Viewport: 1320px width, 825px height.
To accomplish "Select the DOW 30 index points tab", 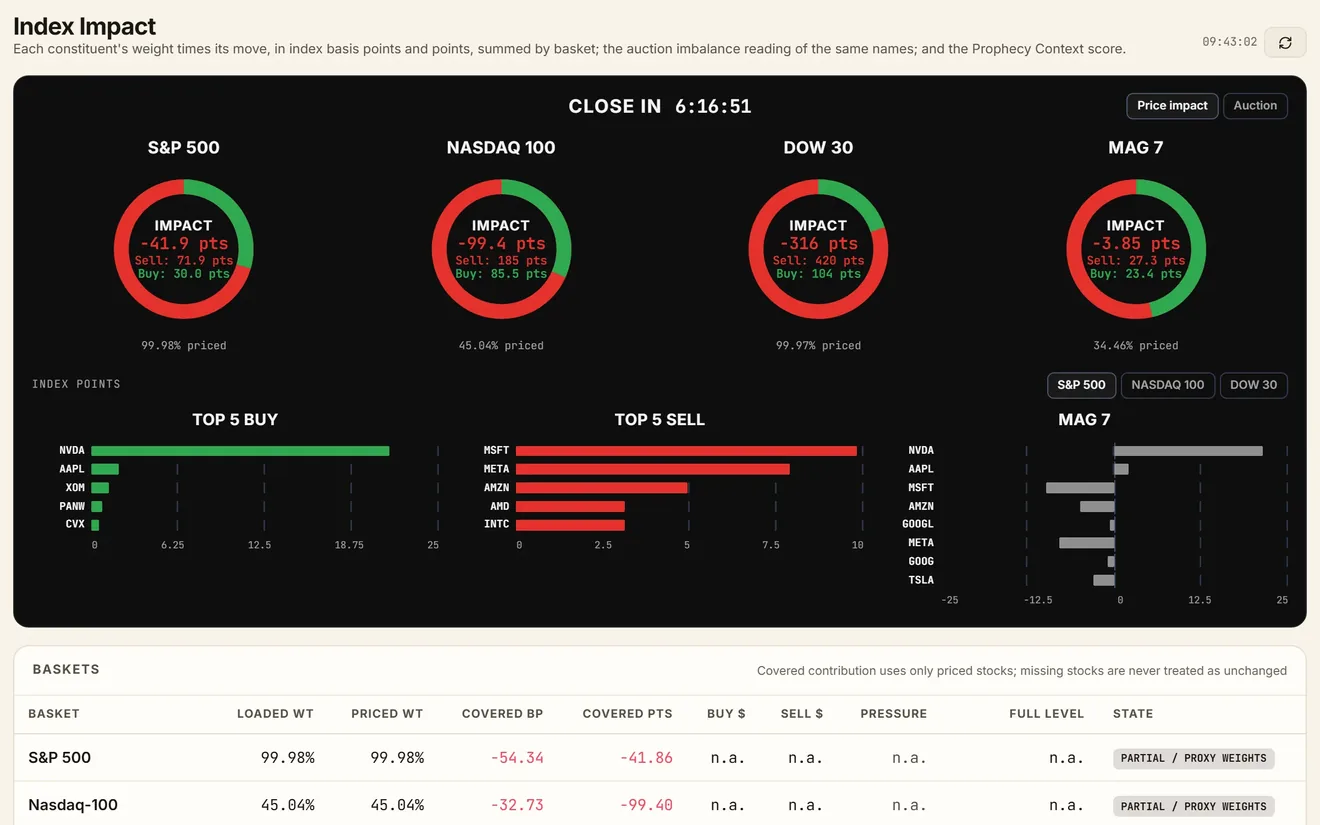I will 1254,385.
